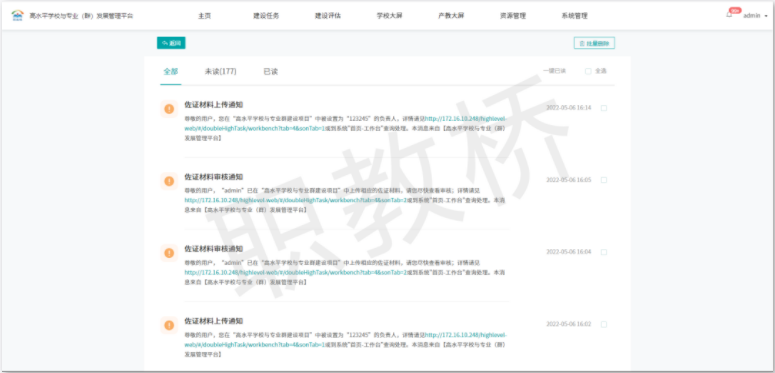The height and width of the screenshot is (373, 775).
Task: Switch to the 已读 tab
Action: [x=271, y=72]
